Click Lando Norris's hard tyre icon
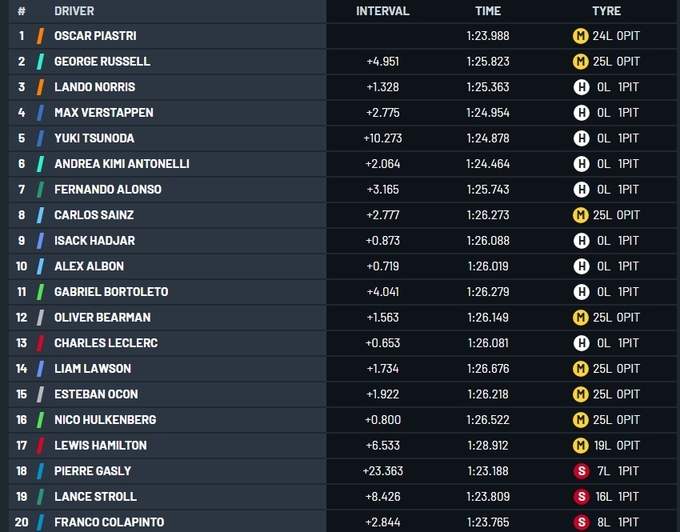This screenshot has width=680, height=532. (x=579, y=87)
